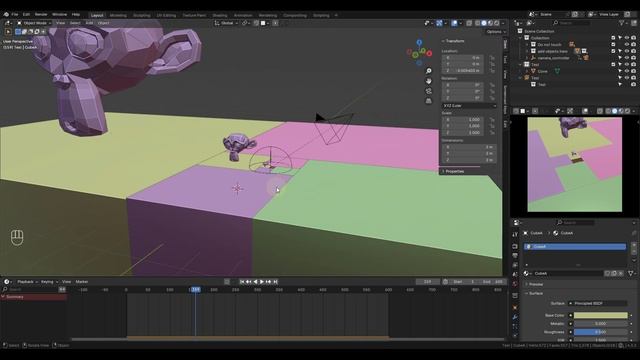Click the Blender logo icon
640x360 pixels.
pyautogui.click(x=6, y=14)
